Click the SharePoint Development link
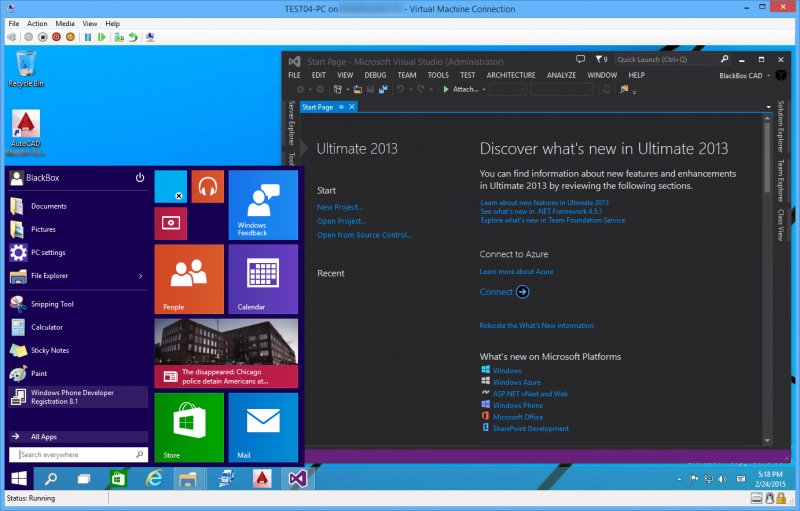 [531, 429]
